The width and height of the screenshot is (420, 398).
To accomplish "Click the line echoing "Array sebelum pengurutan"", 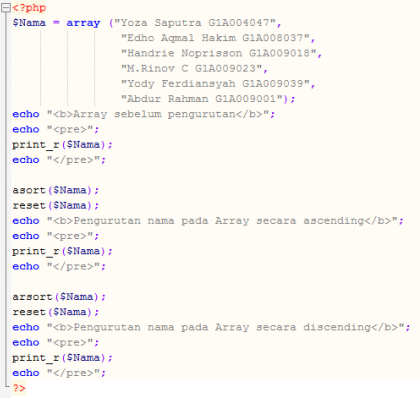I will pos(144,114).
